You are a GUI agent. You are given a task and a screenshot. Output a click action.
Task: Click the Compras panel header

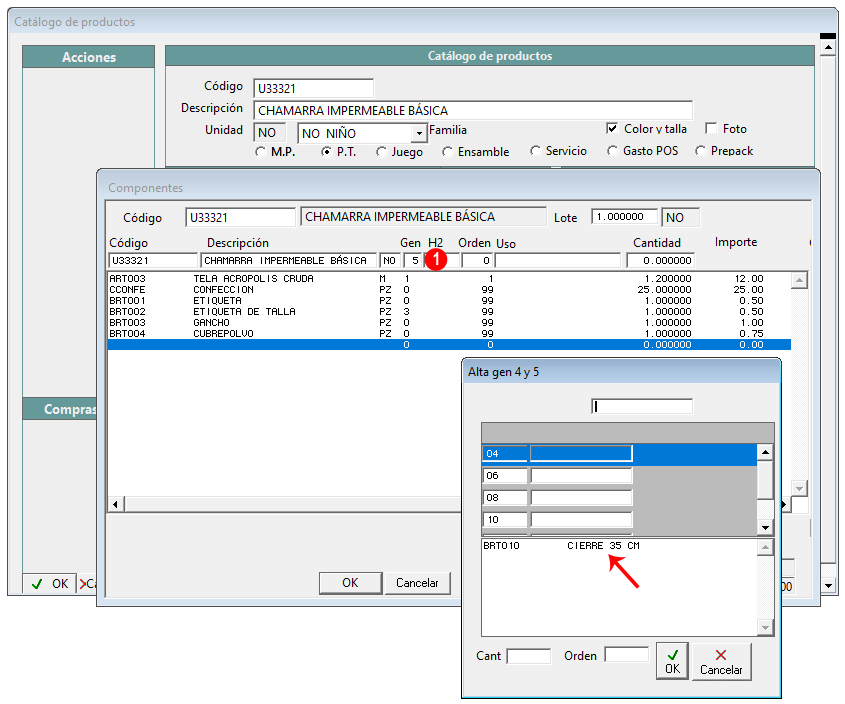click(60, 409)
